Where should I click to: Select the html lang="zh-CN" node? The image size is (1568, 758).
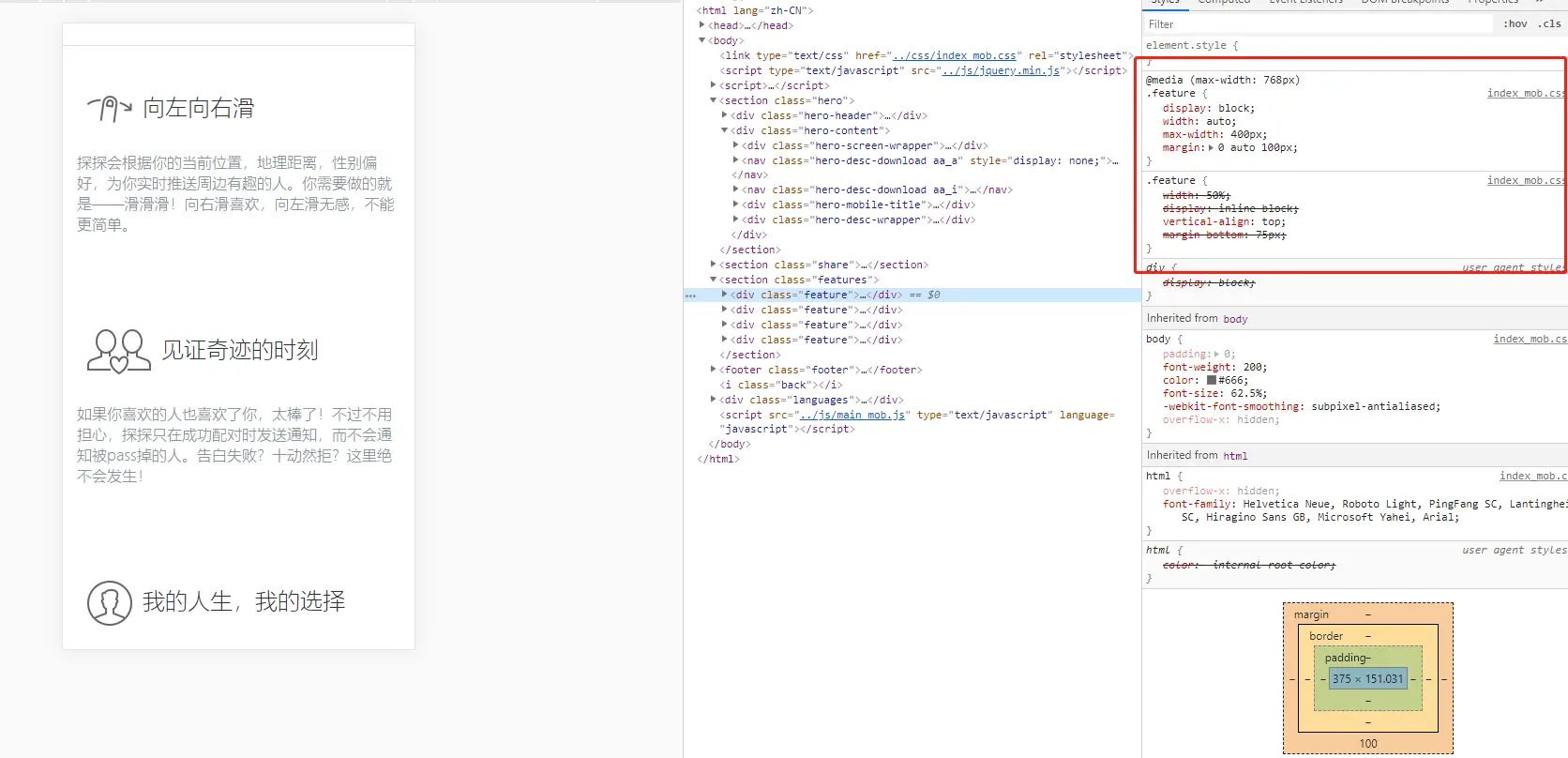coord(755,10)
